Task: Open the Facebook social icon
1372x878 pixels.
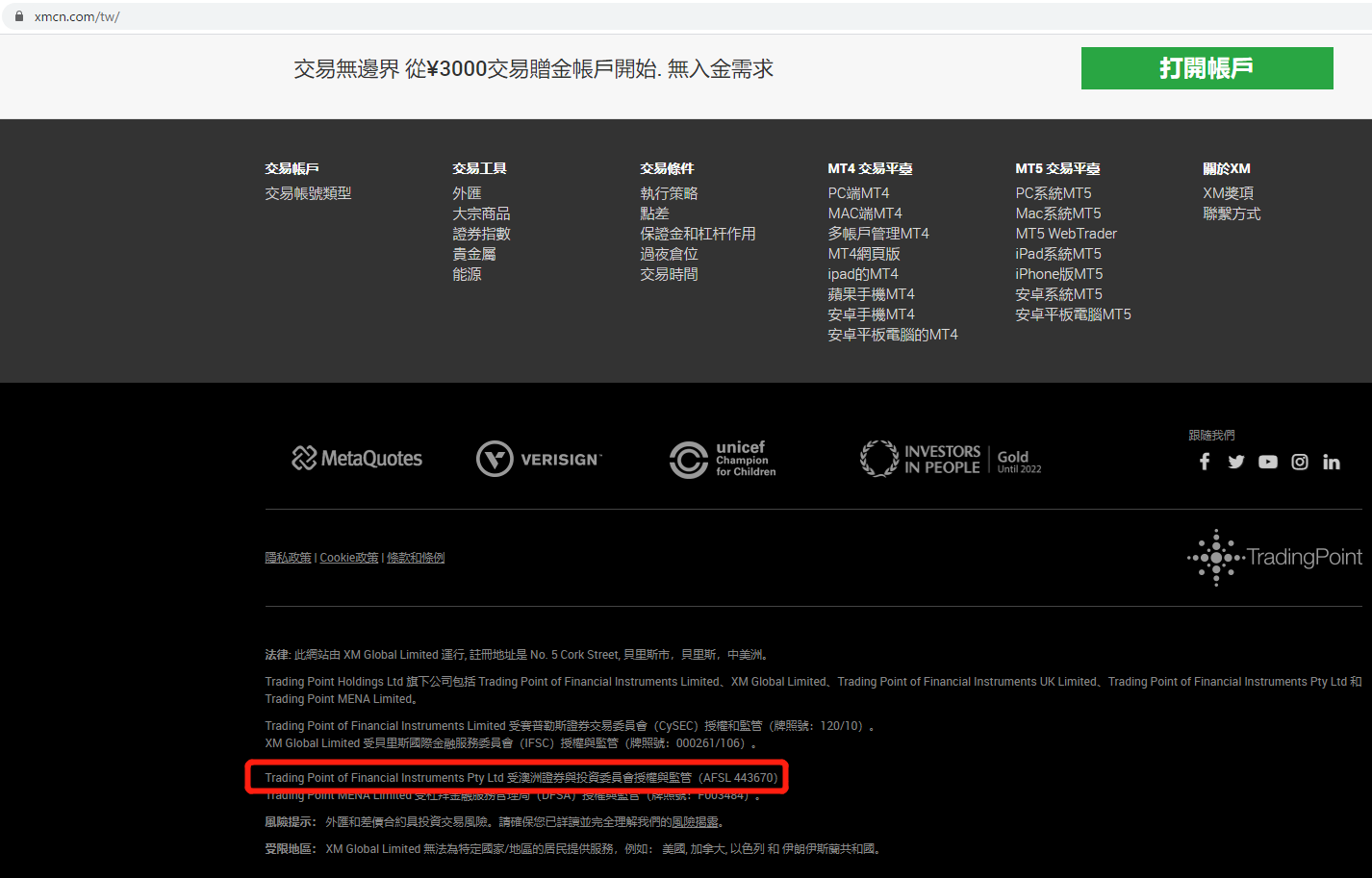Action: click(1205, 462)
